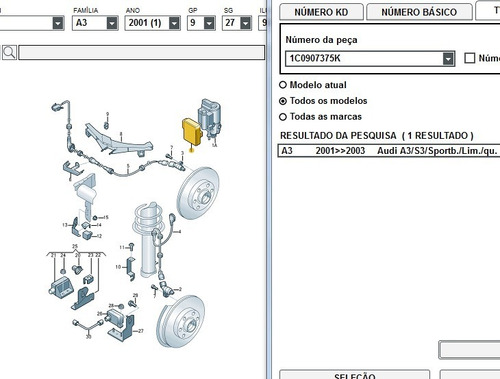Image resolution: width=500 pixels, height=379 pixels.
Task: Click the search text field beside magnifier
Action: point(142,53)
